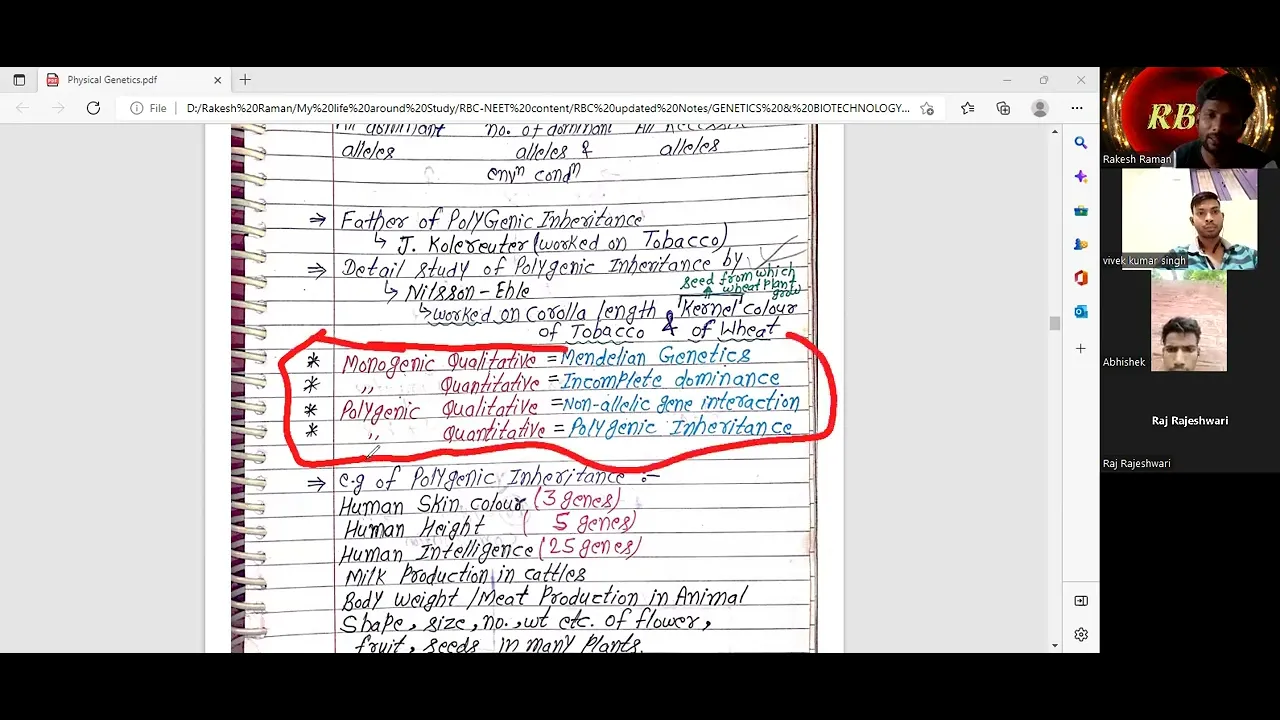
Task: Click 'Milk Production in cattles' line
Action: (x=465, y=575)
